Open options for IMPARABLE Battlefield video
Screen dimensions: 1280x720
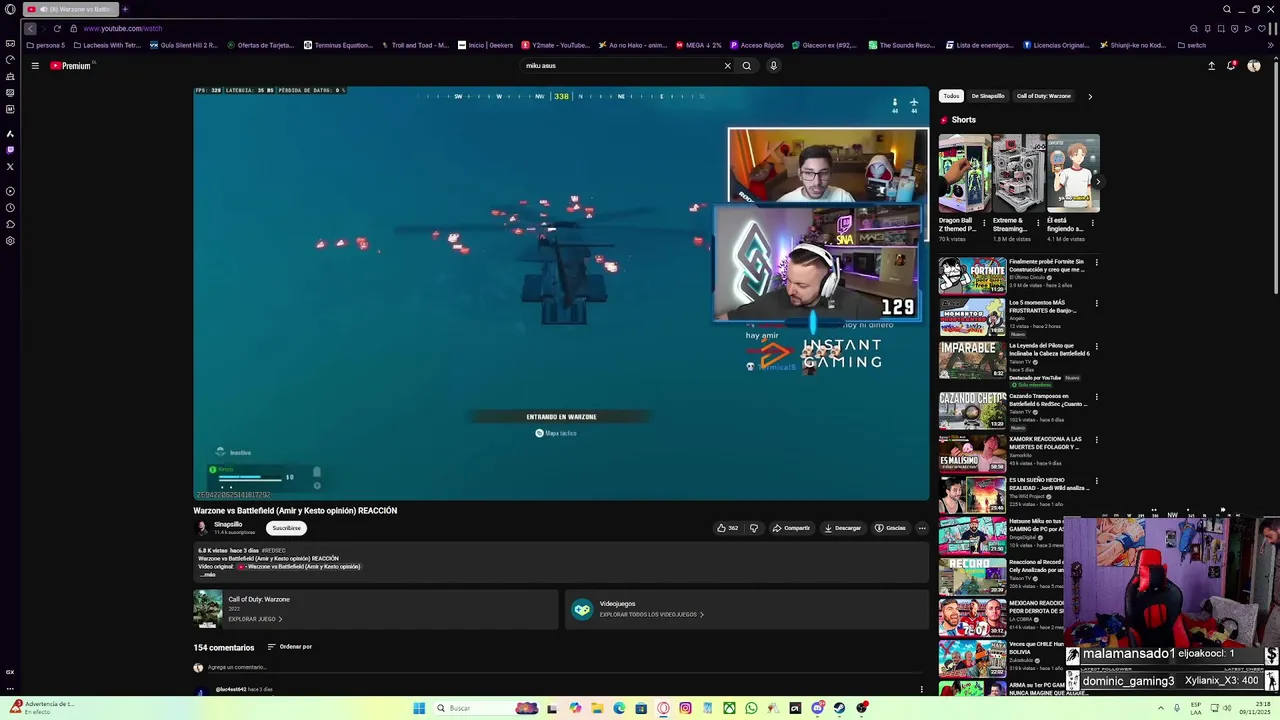[1096, 346]
